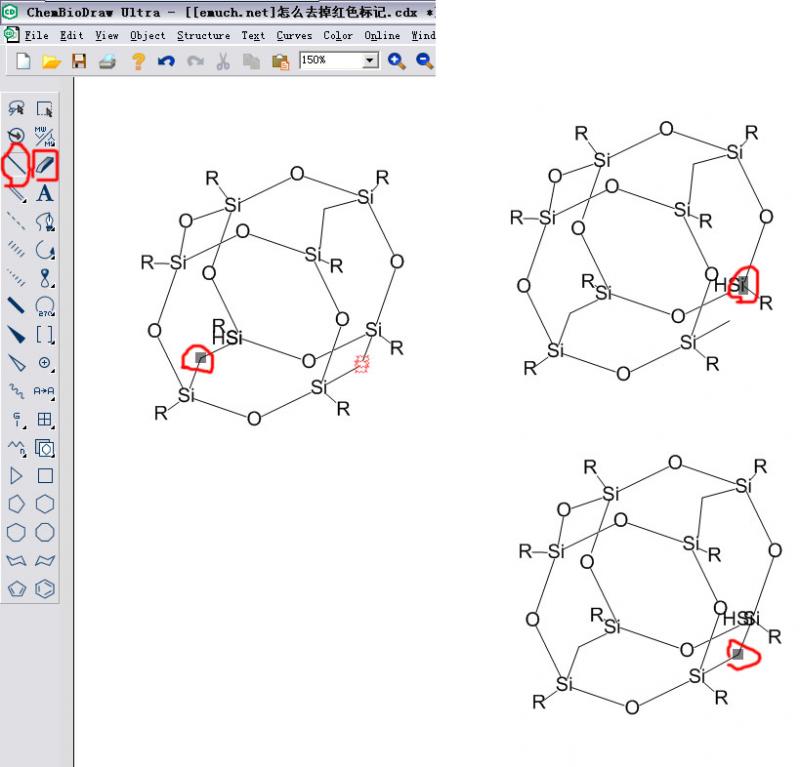Viewport: 800px width, 767px height.
Task: Open the Chemical Symbols tool
Action: pyautogui.click(x=45, y=363)
